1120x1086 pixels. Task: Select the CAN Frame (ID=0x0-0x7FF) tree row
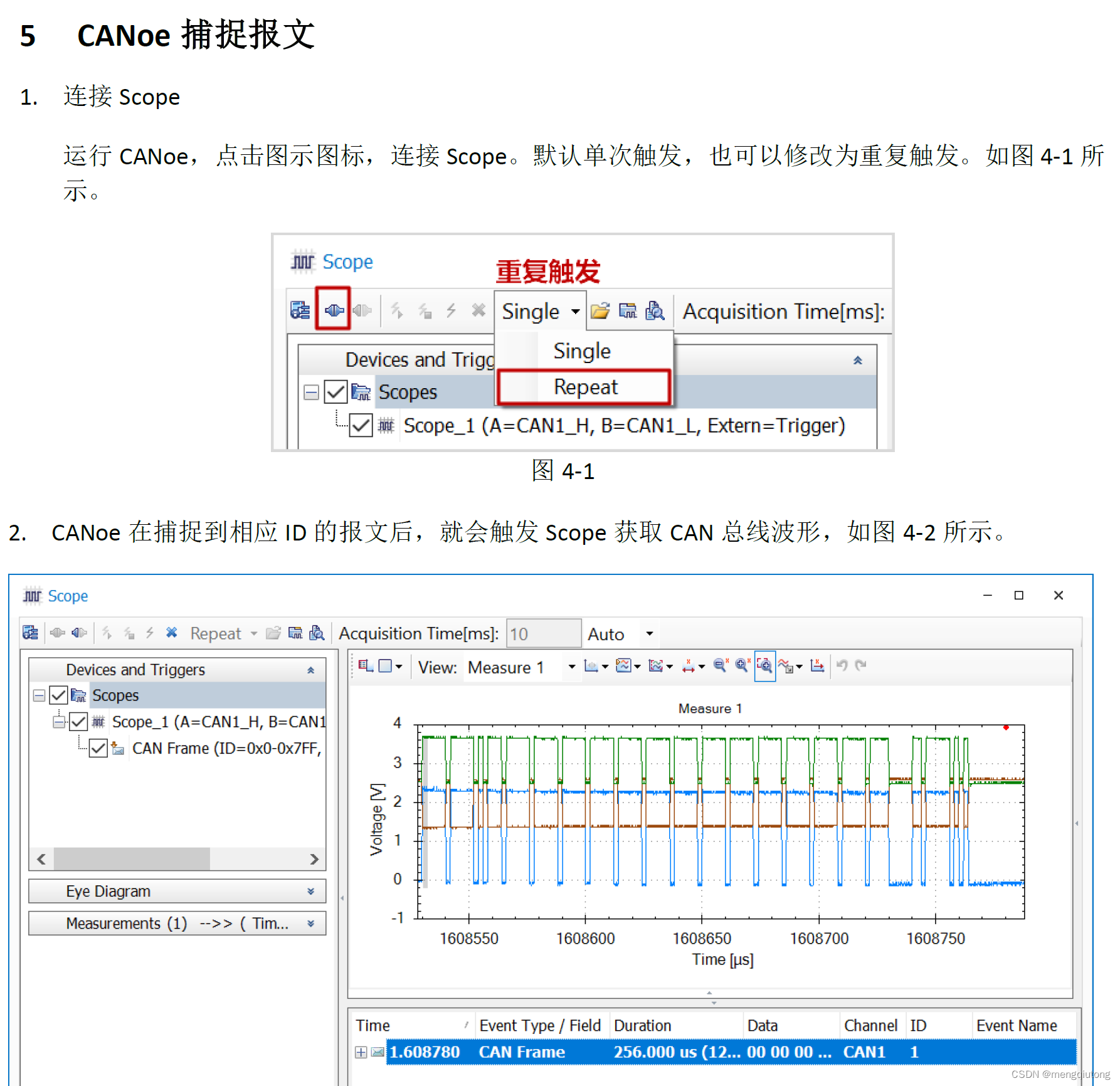(x=226, y=748)
